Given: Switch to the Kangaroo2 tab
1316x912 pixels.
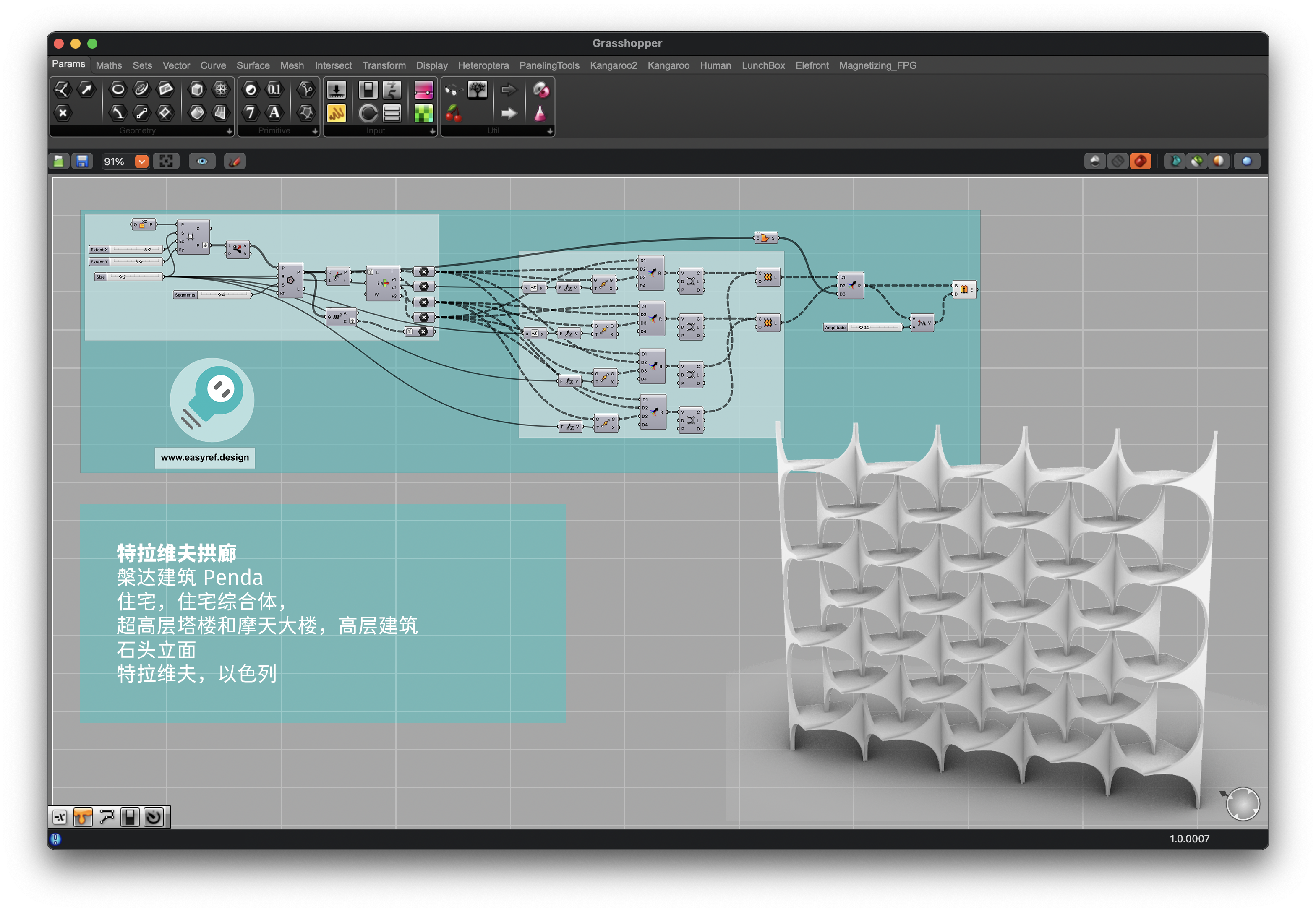Looking at the screenshot, I should [x=613, y=66].
